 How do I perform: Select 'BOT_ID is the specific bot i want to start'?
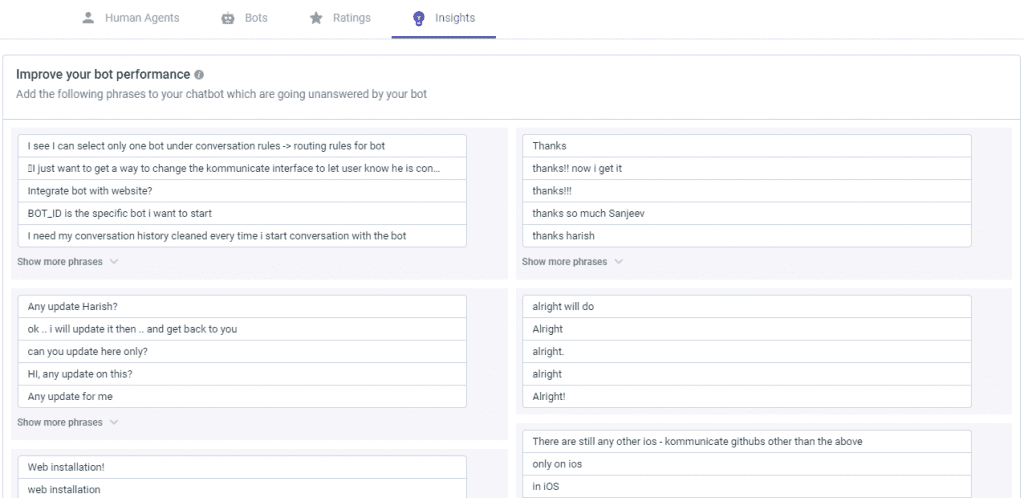click(x=242, y=213)
